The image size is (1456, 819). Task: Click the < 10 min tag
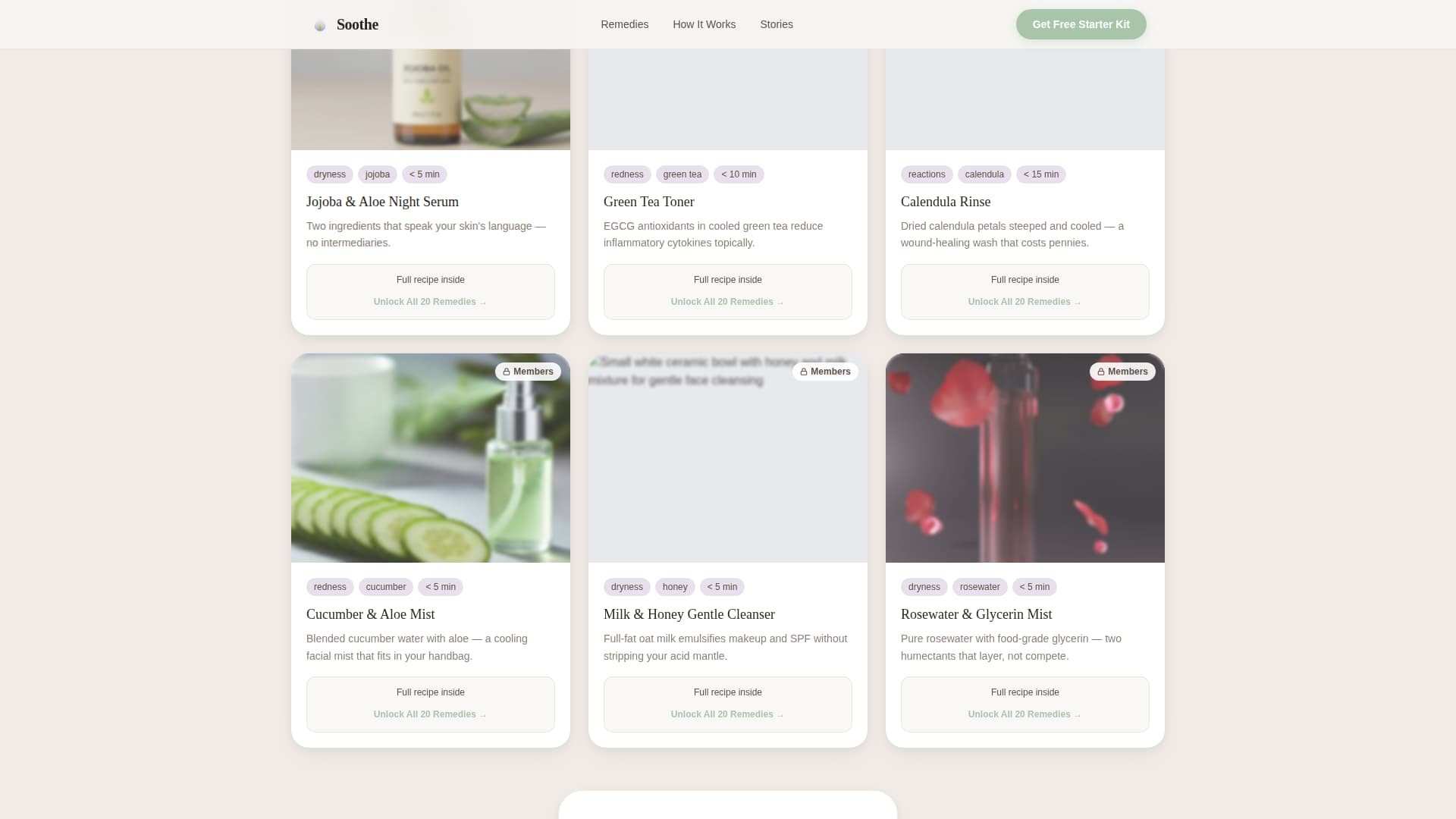pyautogui.click(x=739, y=174)
